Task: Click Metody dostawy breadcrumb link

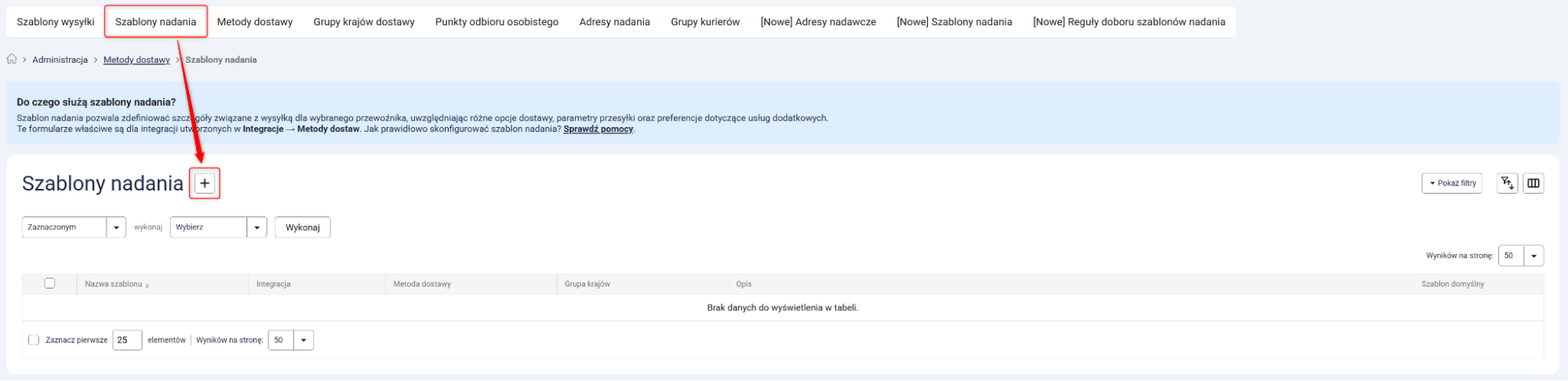Action: tap(136, 60)
